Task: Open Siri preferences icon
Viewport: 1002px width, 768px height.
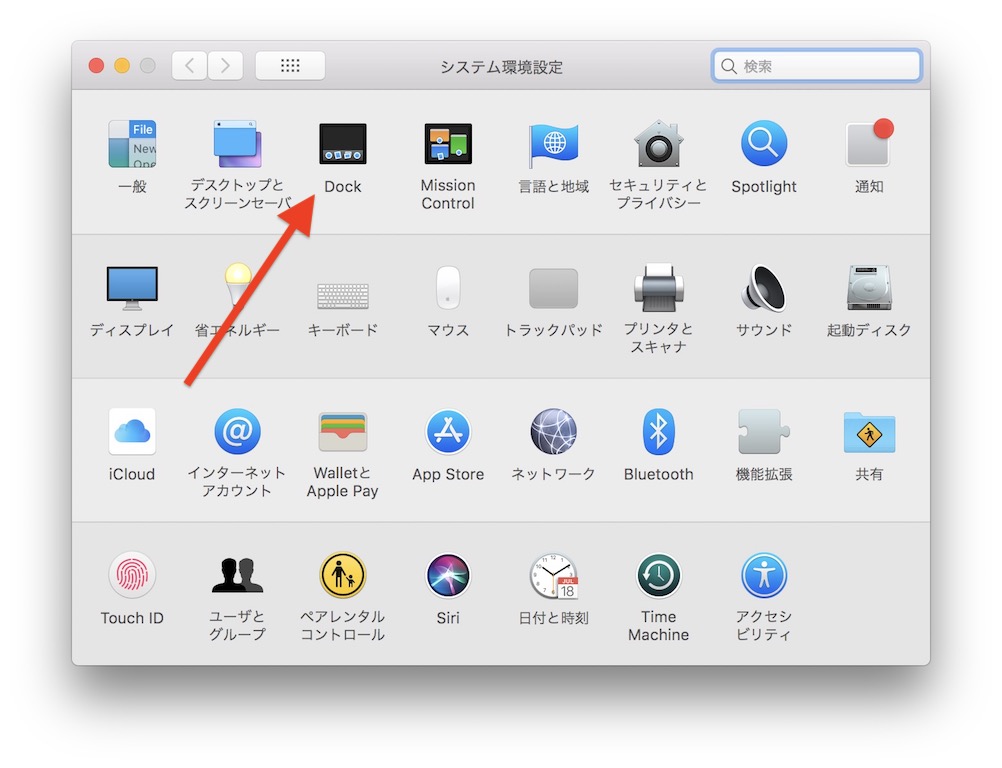Action: (448, 575)
